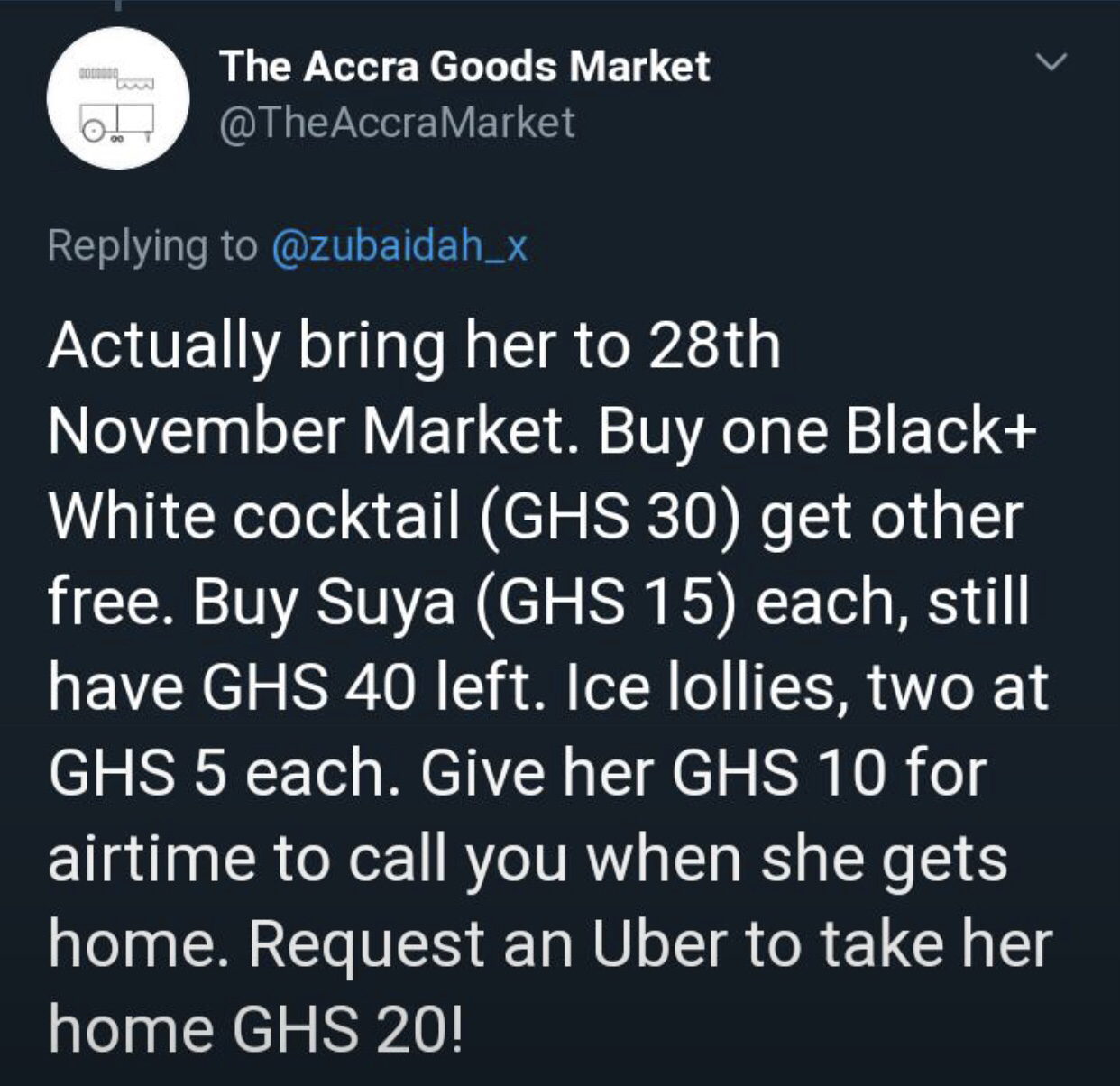
Task: Click the phrase 28th November Market
Action: [414, 388]
